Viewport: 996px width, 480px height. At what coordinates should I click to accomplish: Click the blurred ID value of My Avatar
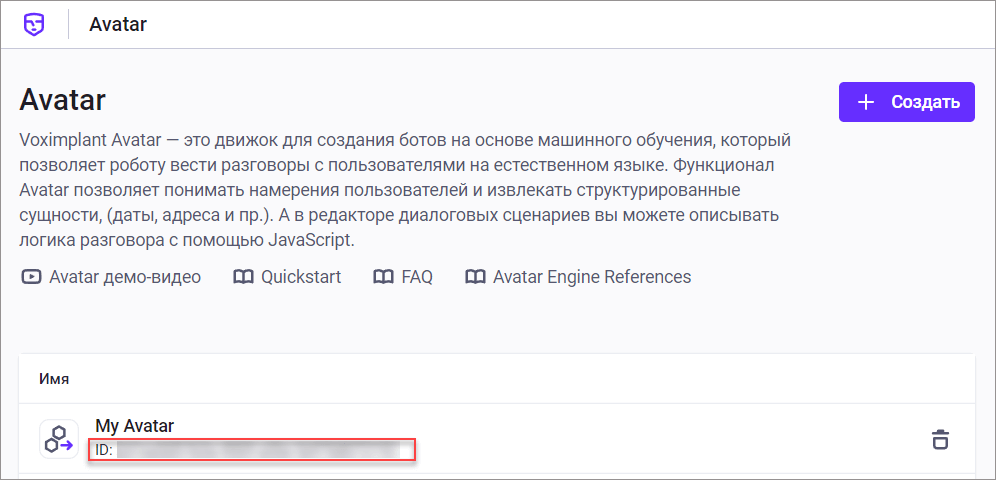(x=258, y=450)
